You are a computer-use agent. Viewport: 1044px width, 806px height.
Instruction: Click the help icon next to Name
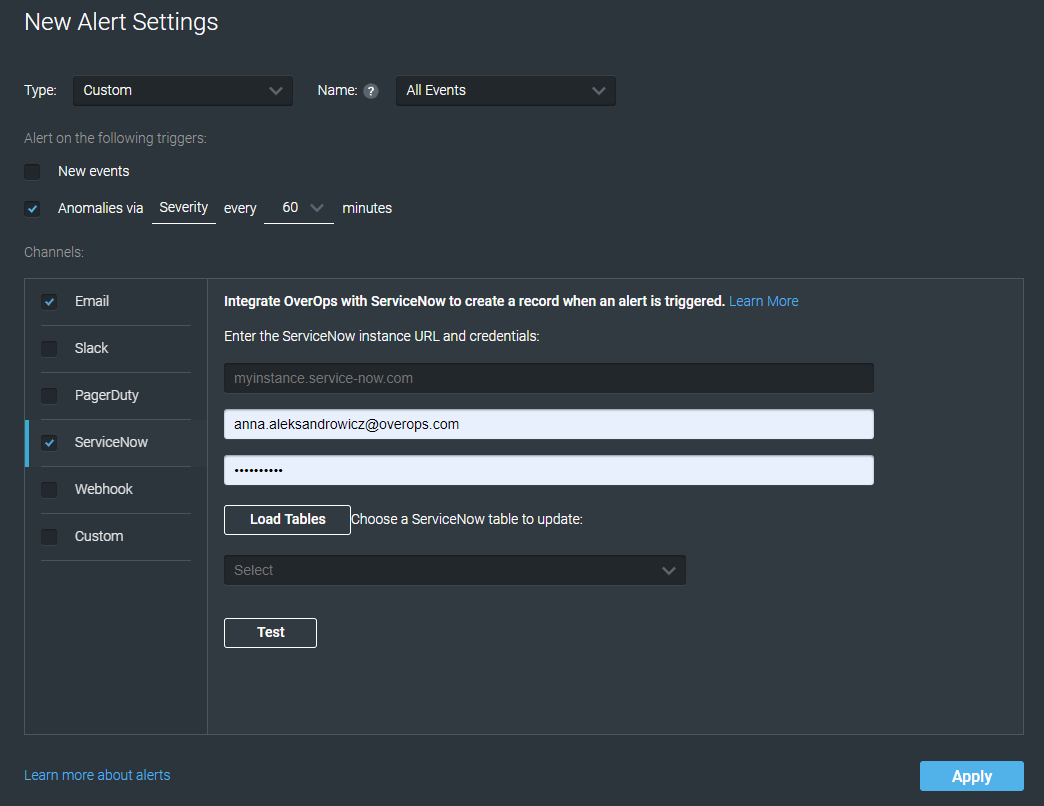[371, 91]
